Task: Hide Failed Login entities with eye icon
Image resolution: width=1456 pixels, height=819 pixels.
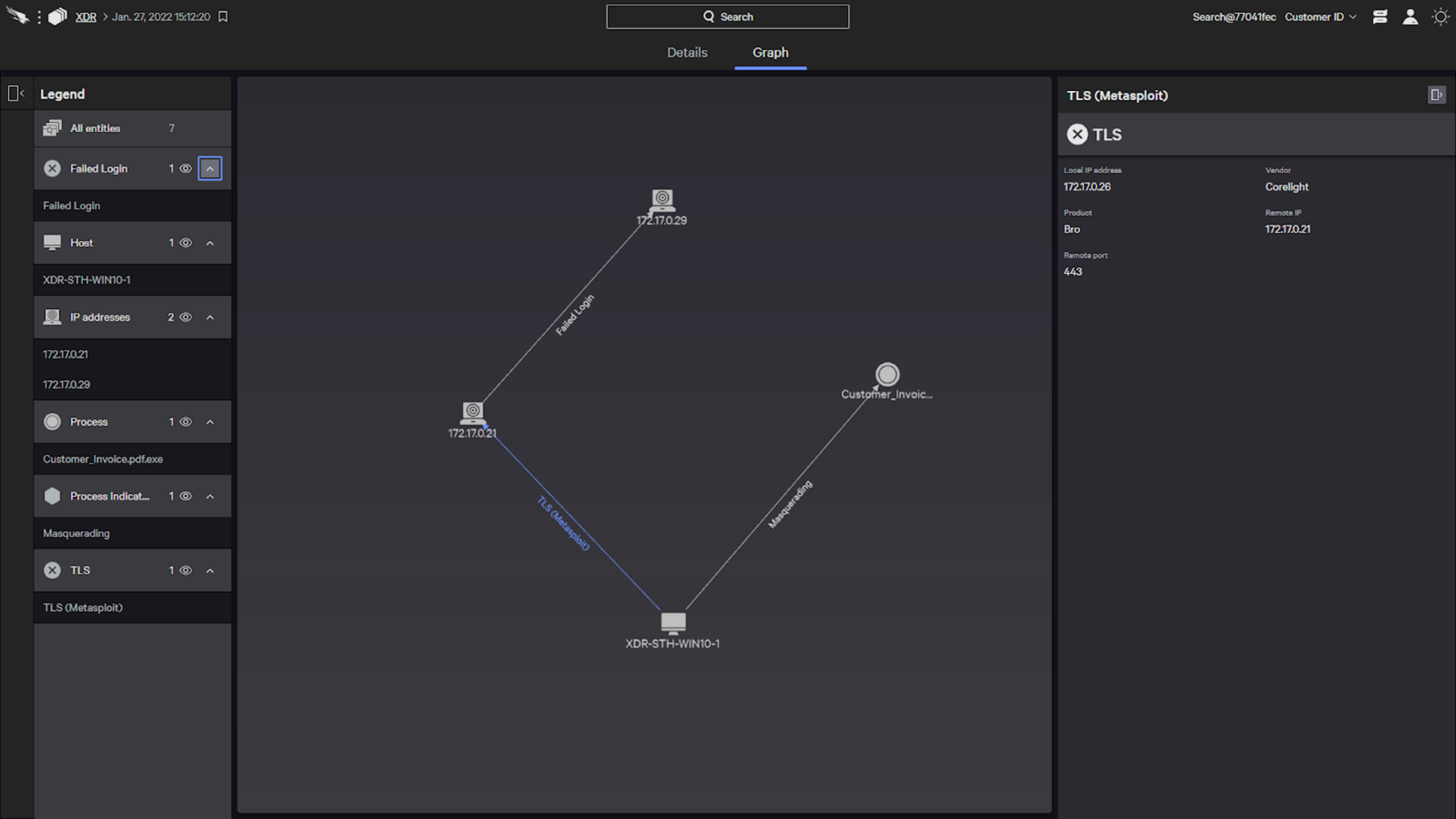Action: (186, 168)
